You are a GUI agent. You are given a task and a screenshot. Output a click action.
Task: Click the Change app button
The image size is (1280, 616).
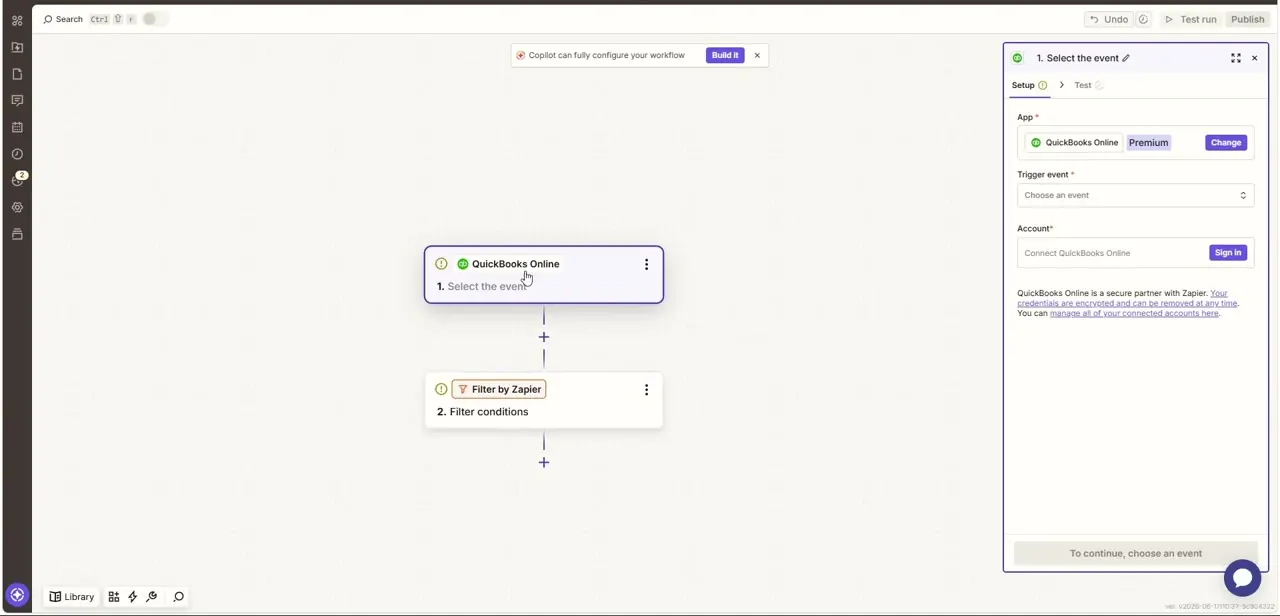1226,143
